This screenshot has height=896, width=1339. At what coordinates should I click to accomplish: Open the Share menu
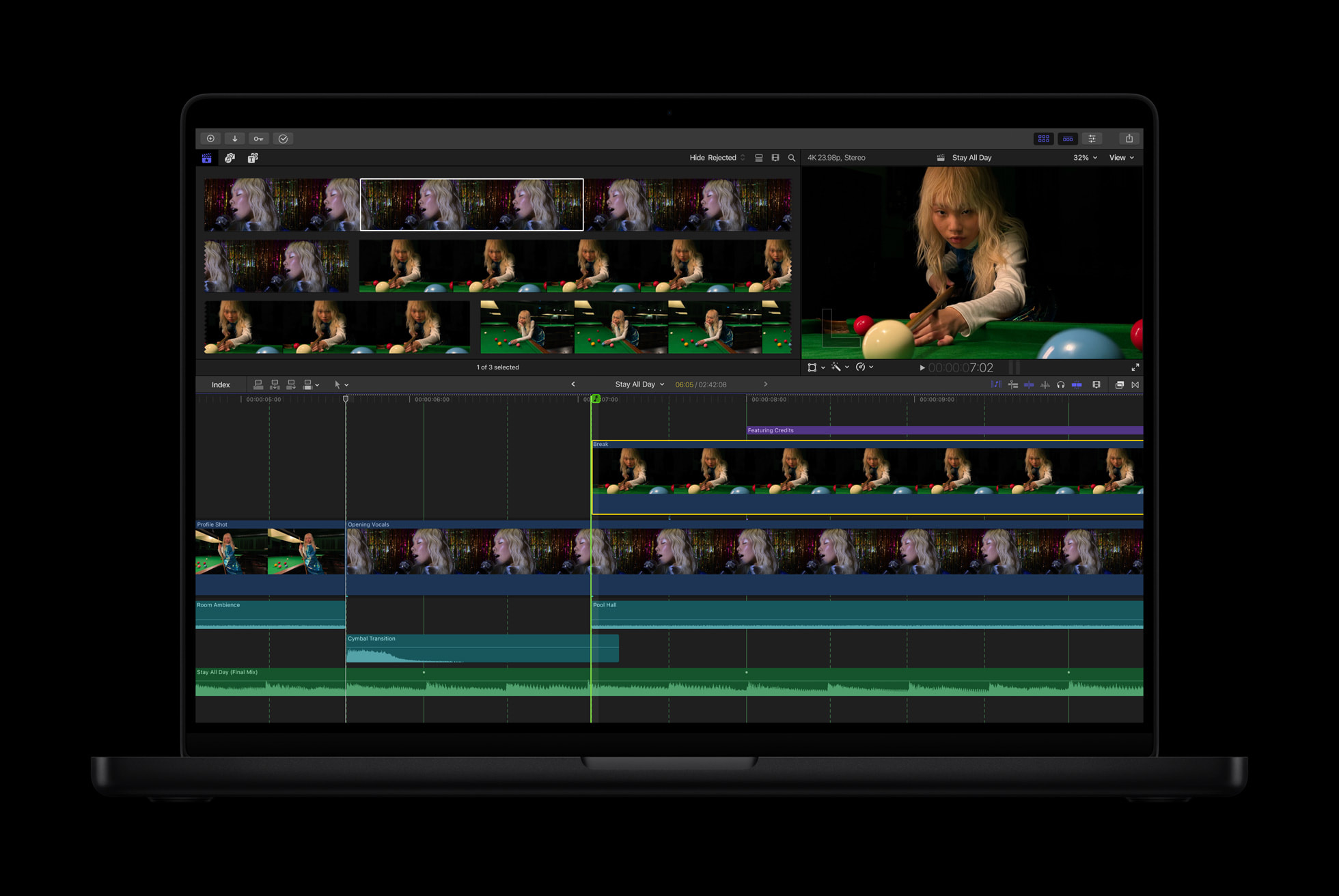click(x=1130, y=139)
